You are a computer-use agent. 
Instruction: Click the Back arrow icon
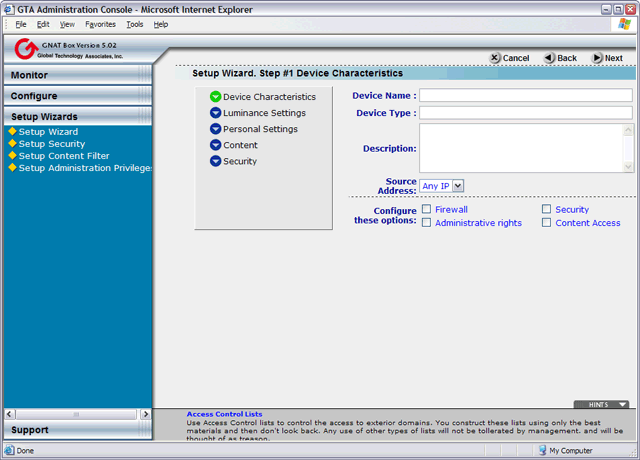click(549, 58)
